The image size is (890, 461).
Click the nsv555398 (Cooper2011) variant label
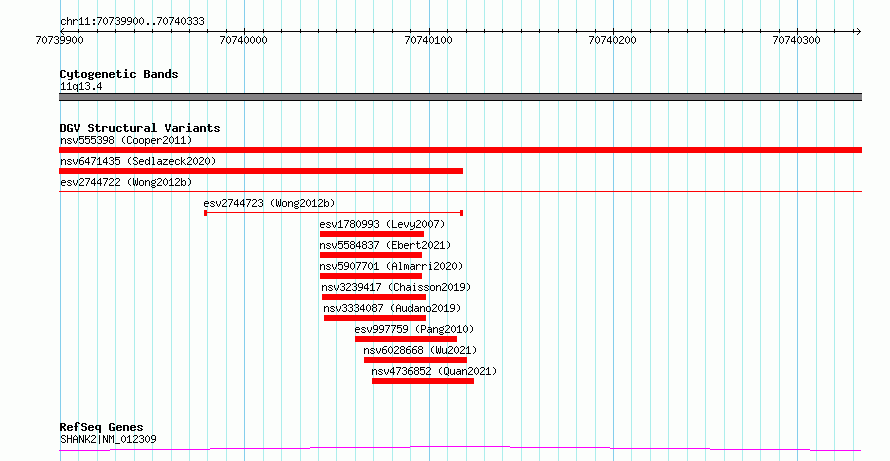[x=126, y=140]
